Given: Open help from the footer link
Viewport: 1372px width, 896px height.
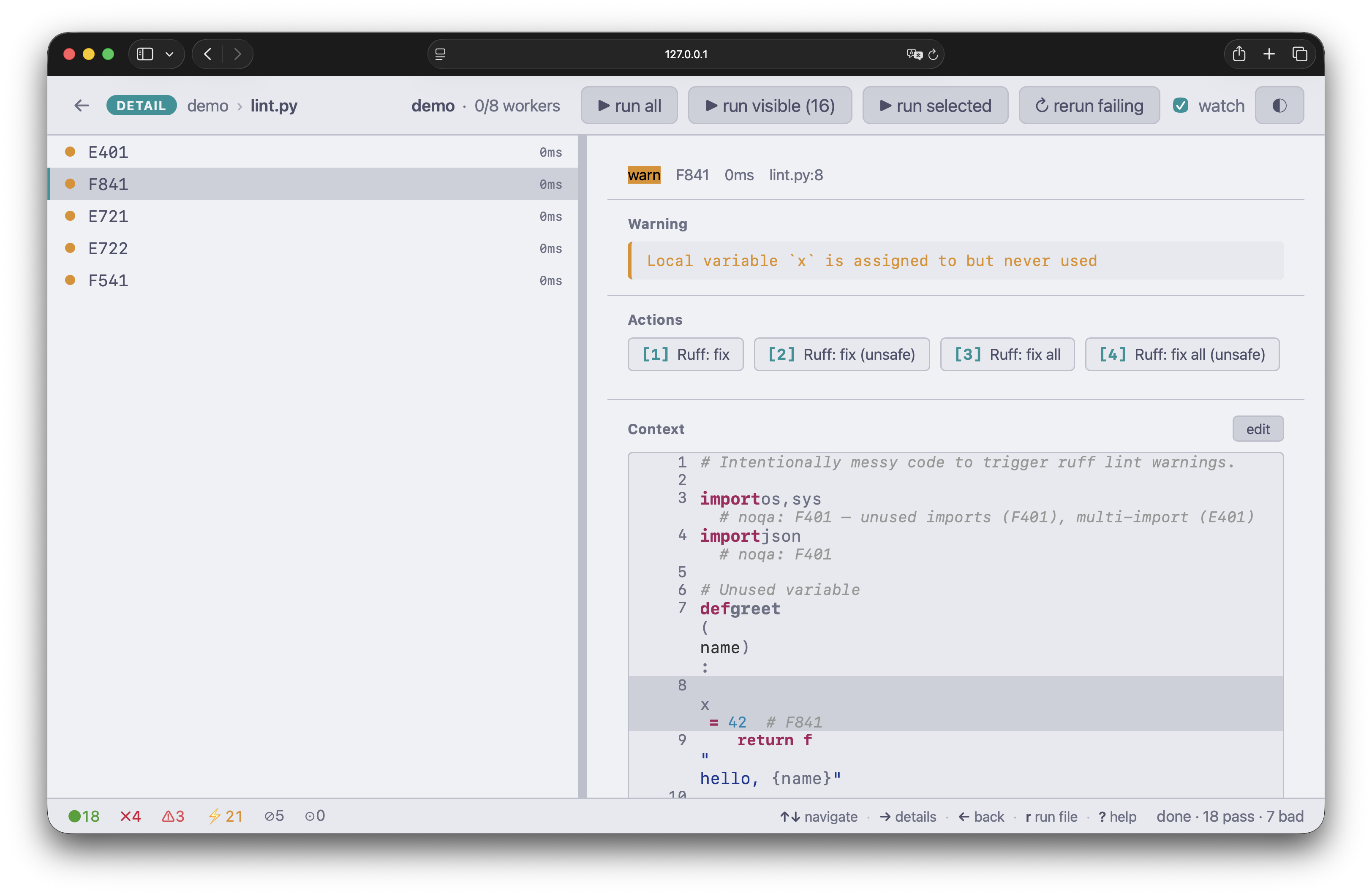Looking at the screenshot, I should click(1117, 817).
